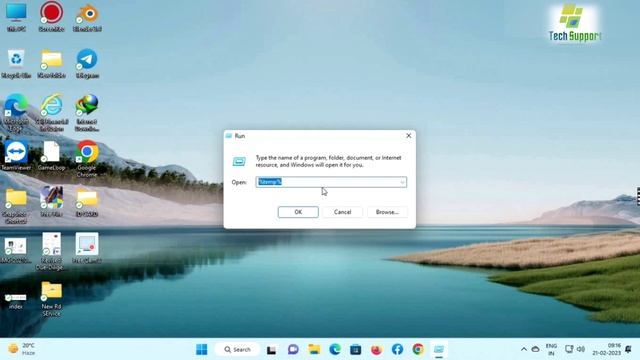The image size is (640, 360).
Task: Open the Windows Start menu
Action: tap(202, 349)
